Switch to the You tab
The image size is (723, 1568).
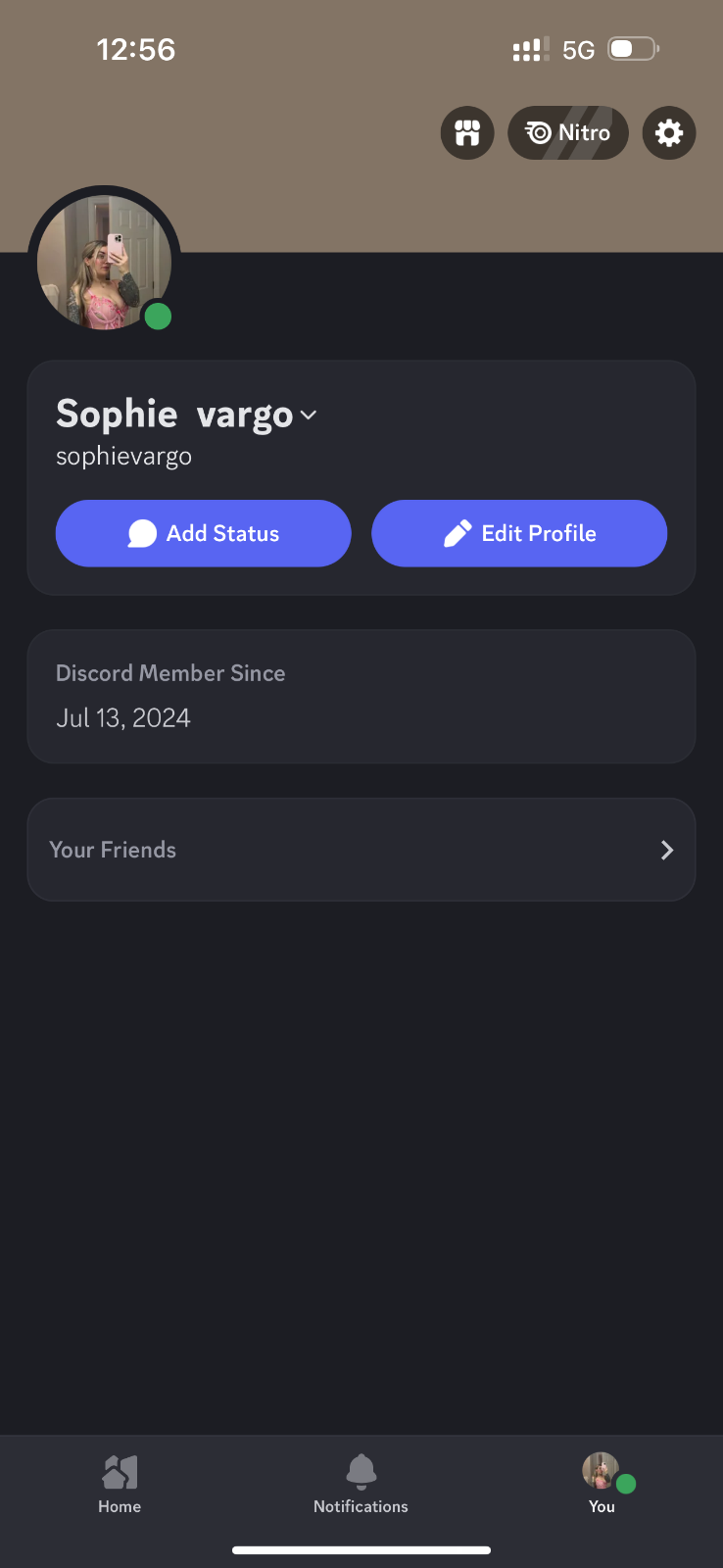click(602, 1483)
